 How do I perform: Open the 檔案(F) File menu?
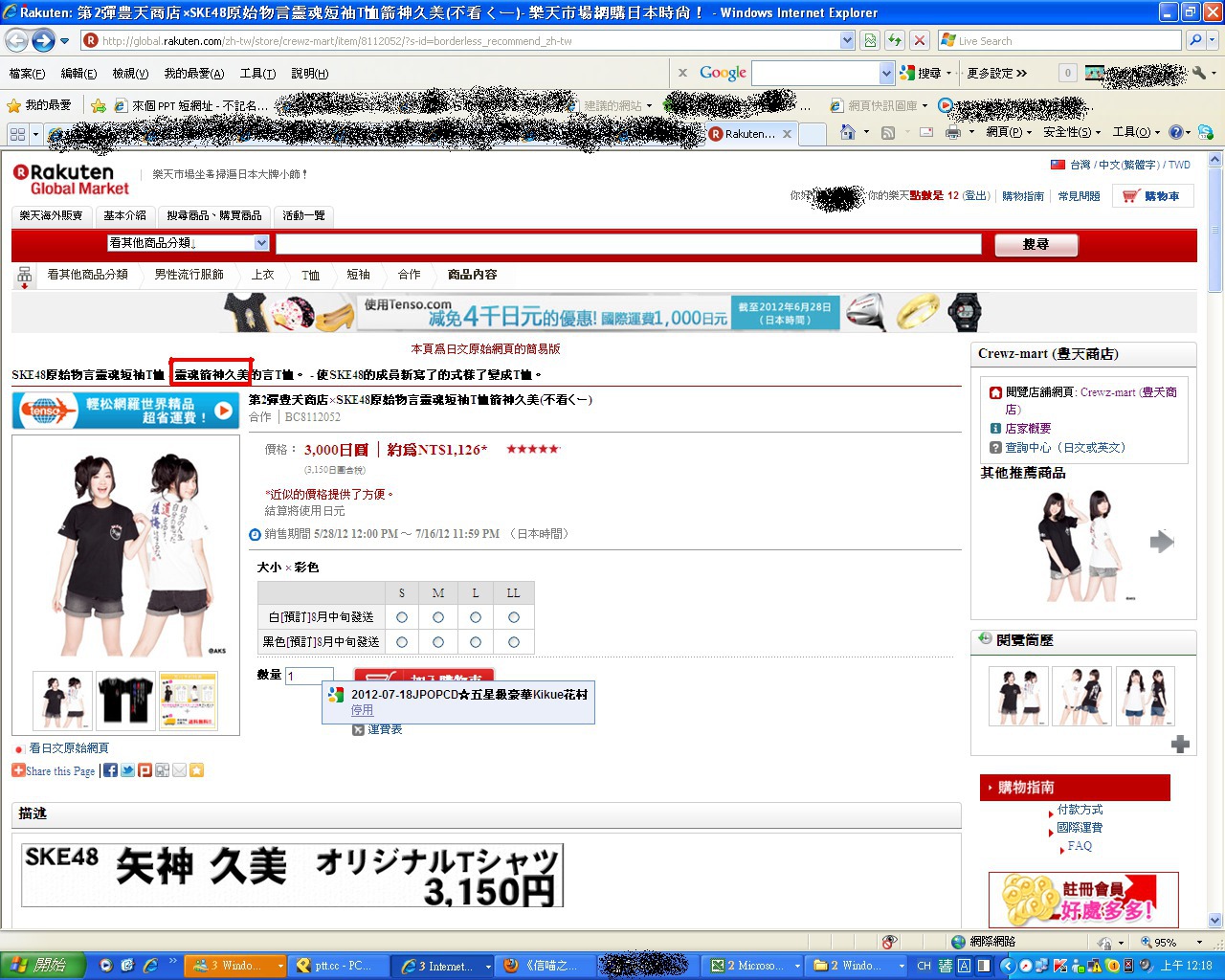(27, 74)
